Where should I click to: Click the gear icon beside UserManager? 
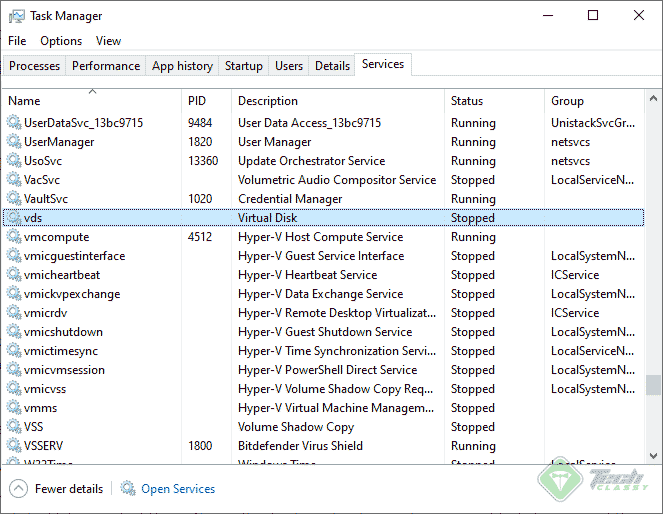pos(14,142)
